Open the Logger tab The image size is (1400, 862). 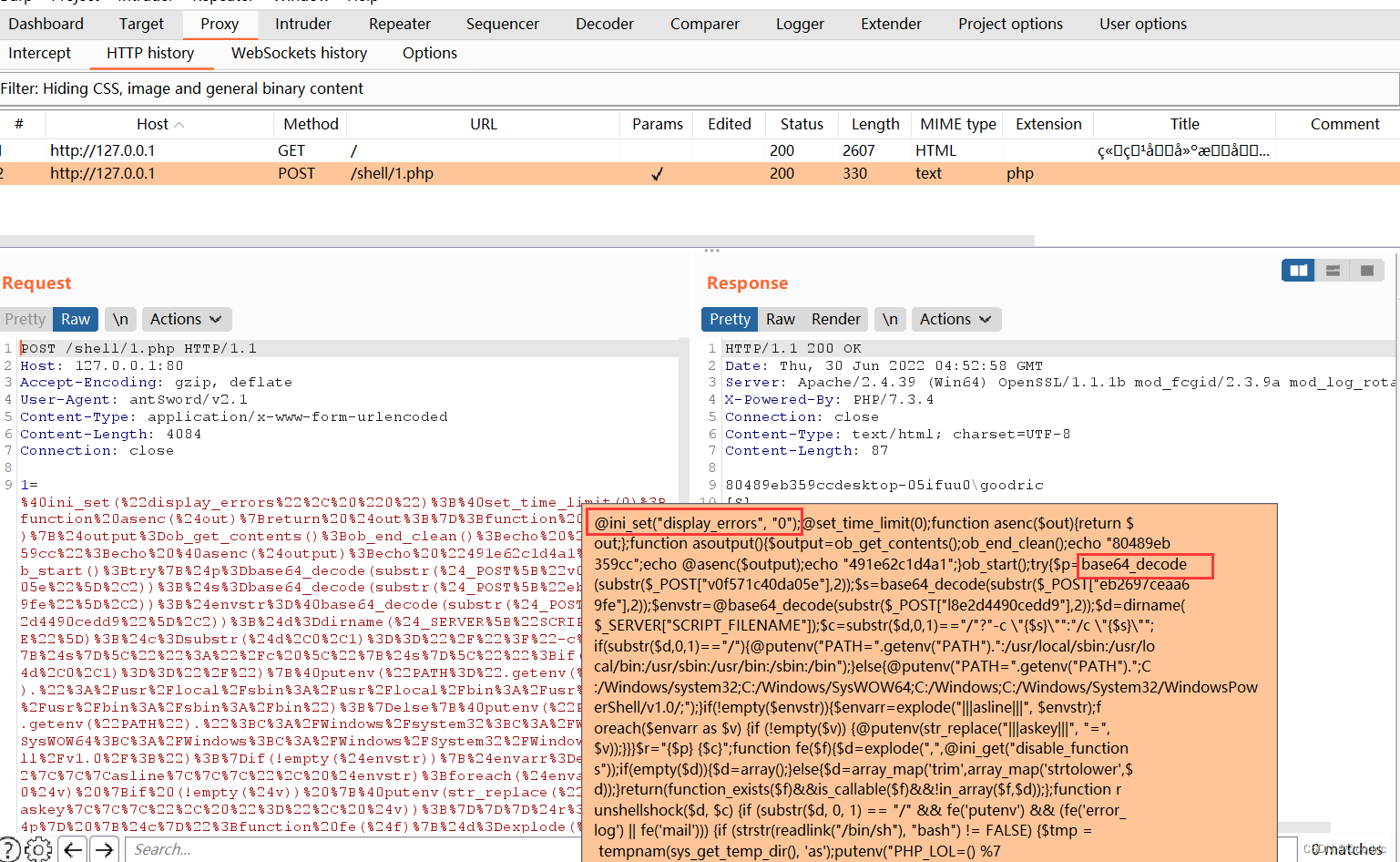pyautogui.click(x=800, y=24)
